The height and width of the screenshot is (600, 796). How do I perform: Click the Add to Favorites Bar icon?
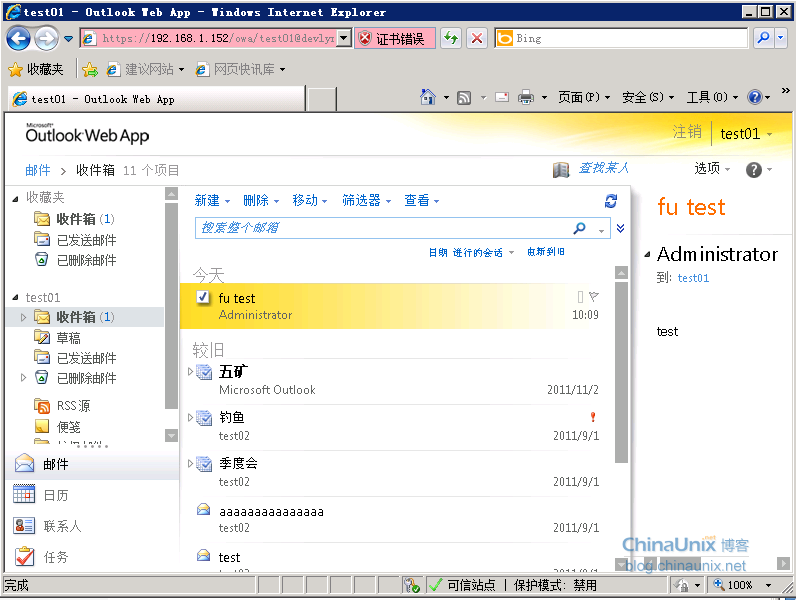(90, 70)
